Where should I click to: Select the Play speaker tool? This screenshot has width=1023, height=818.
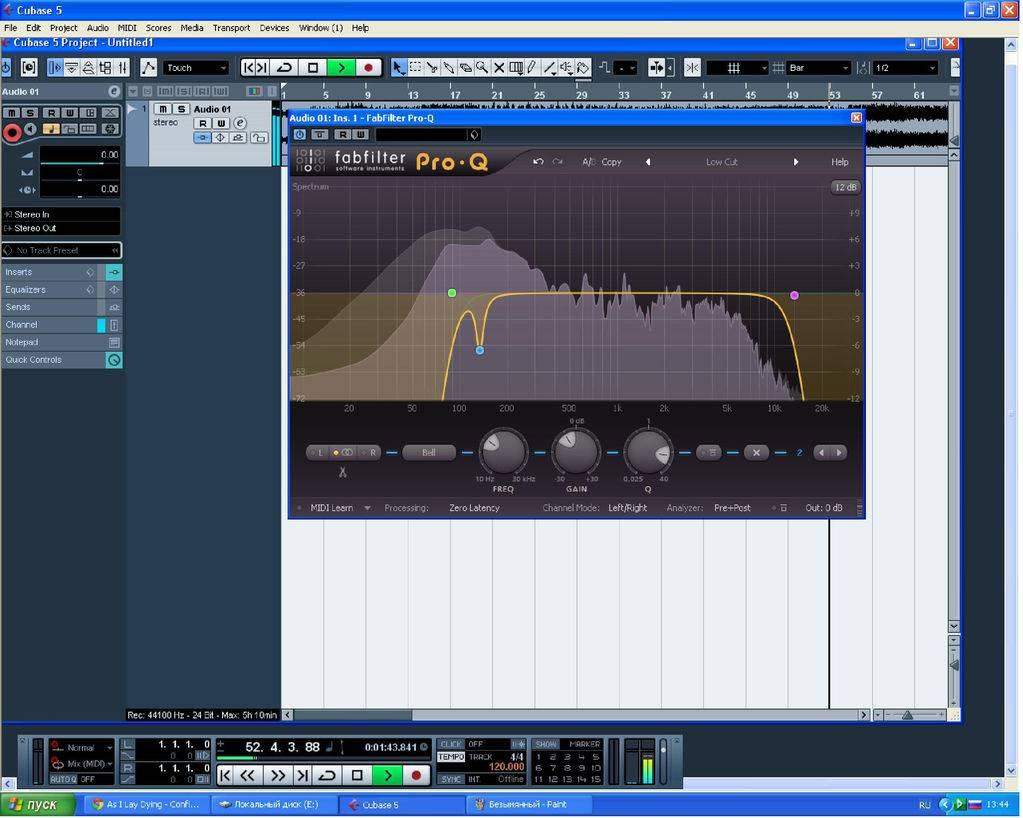click(566, 68)
